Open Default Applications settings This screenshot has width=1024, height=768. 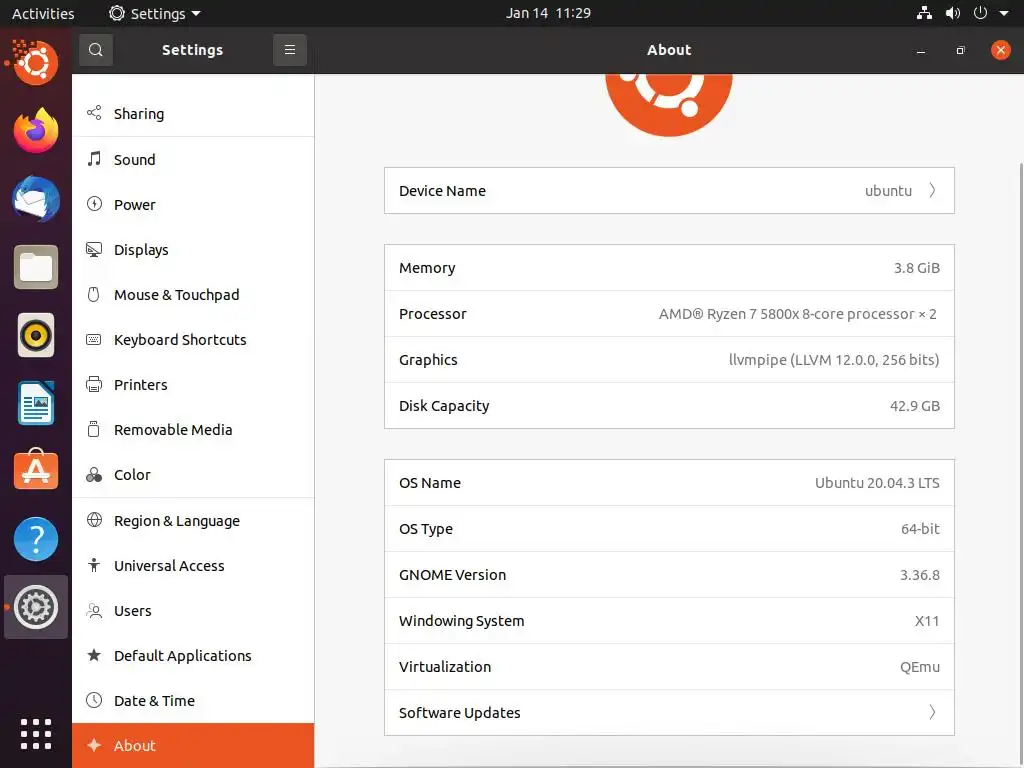193,656
